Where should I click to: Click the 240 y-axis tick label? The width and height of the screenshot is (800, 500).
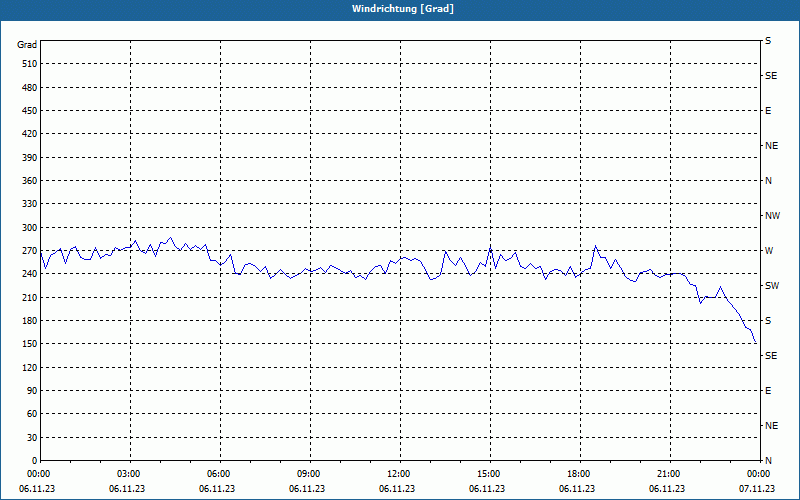click(30, 274)
